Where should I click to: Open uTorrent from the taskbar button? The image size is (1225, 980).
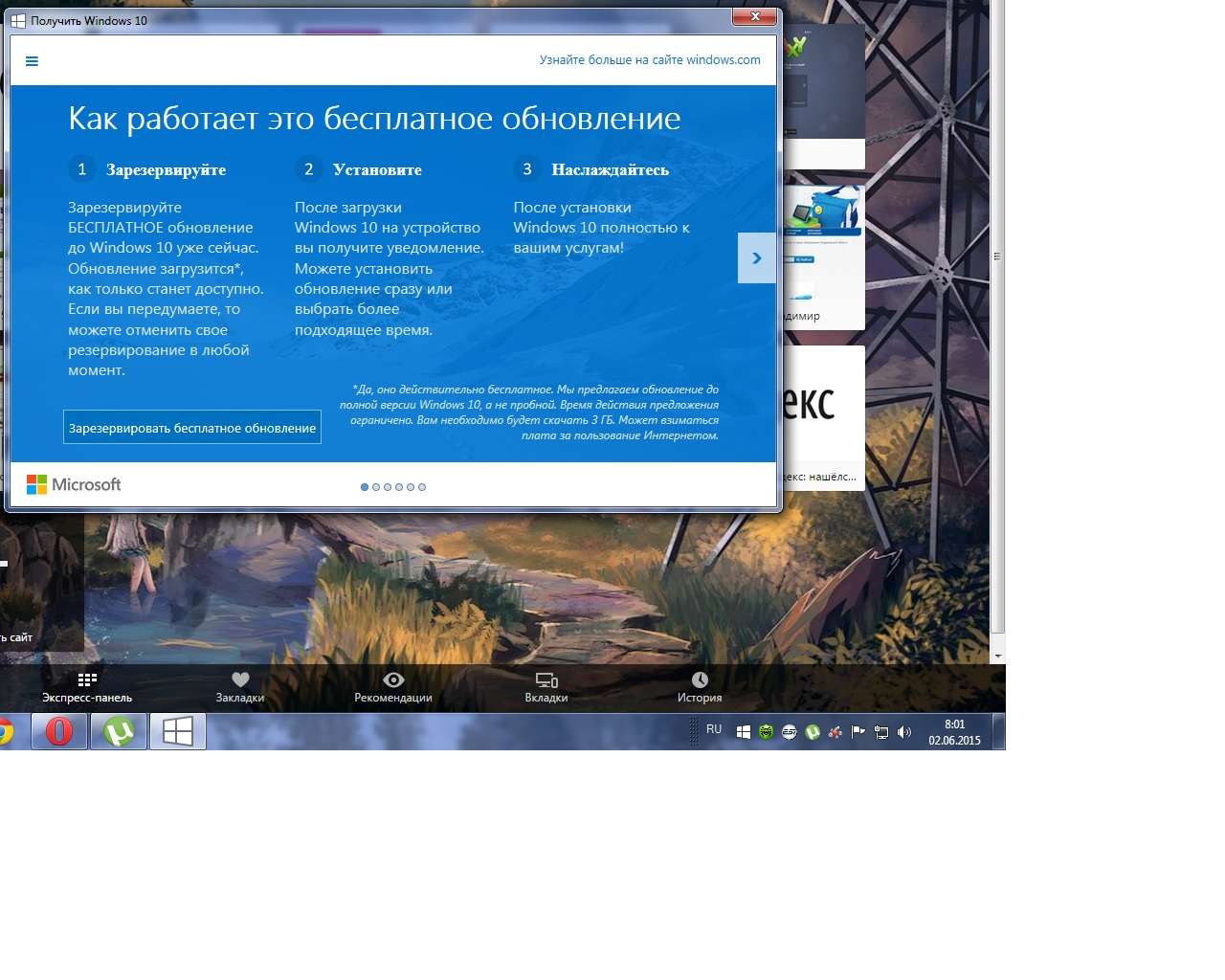click(119, 732)
